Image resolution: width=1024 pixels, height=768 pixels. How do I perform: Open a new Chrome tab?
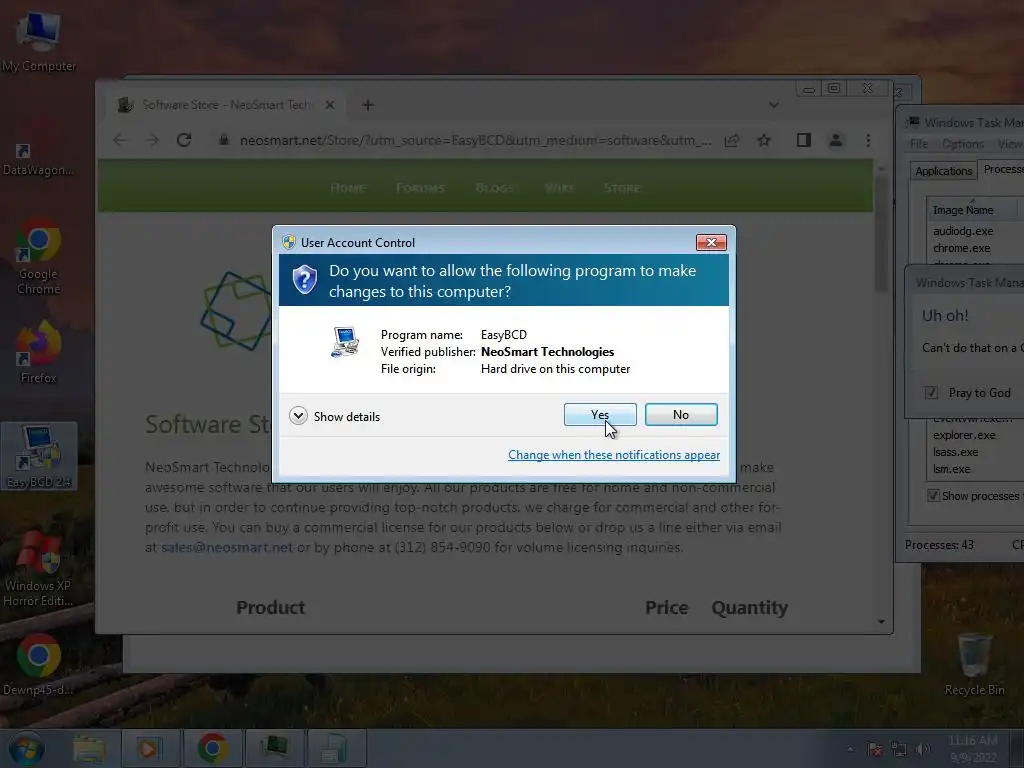(368, 104)
